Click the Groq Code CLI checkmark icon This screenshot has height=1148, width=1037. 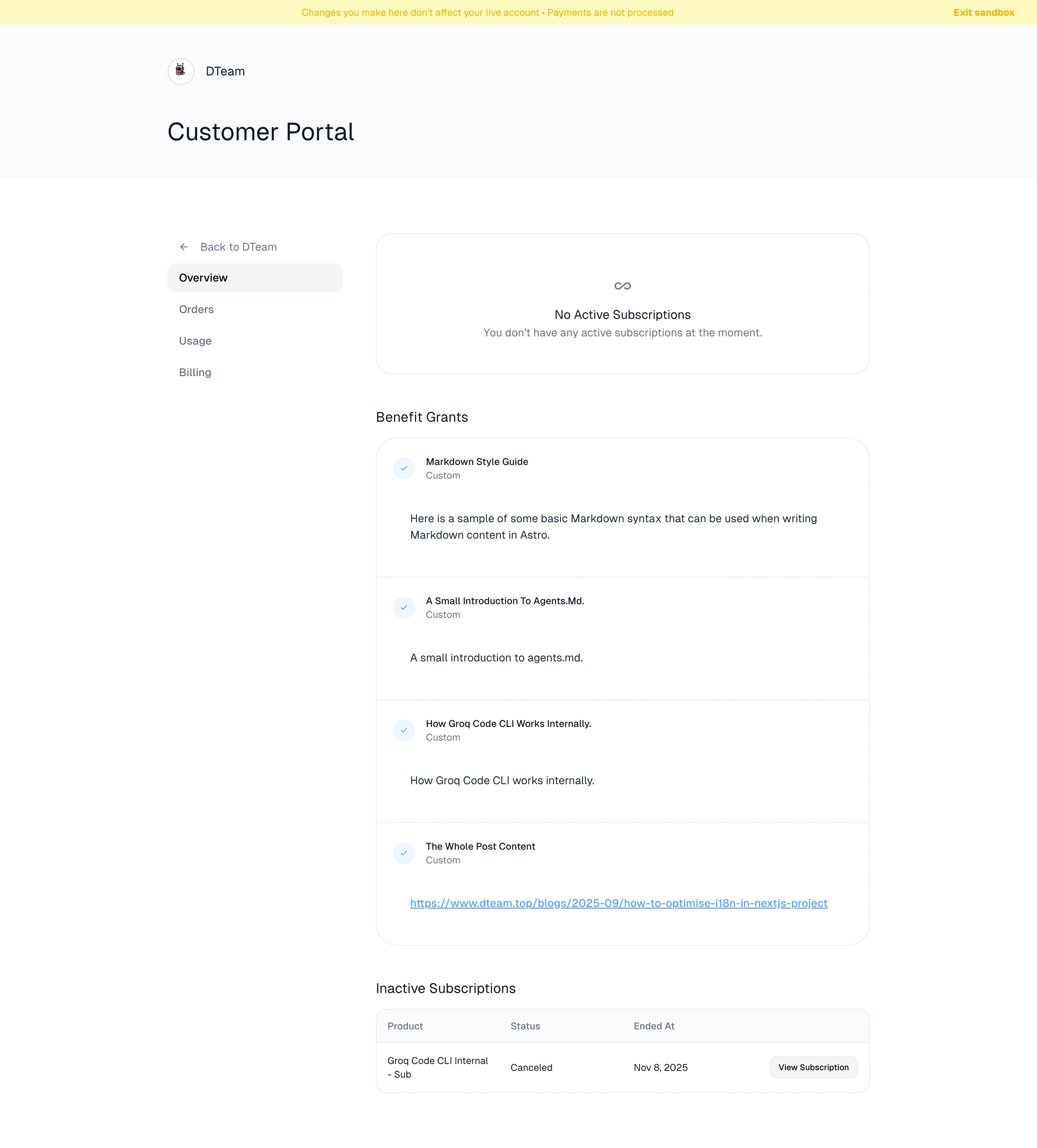(404, 730)
